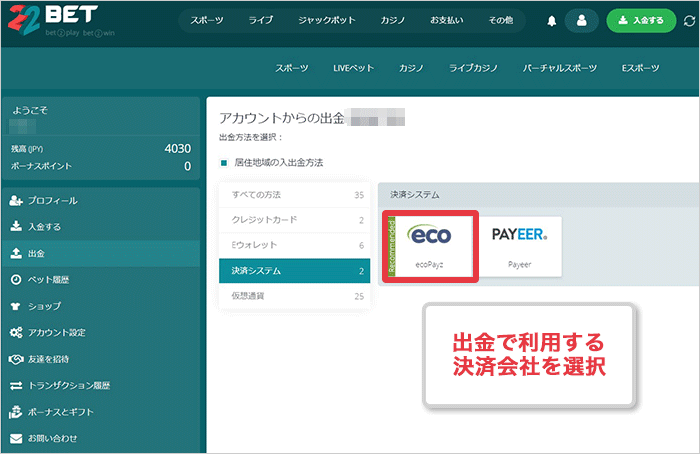Viewport: 700px width, 454px height.
Task: Click the balance value 4030
Action: [178, 149]
